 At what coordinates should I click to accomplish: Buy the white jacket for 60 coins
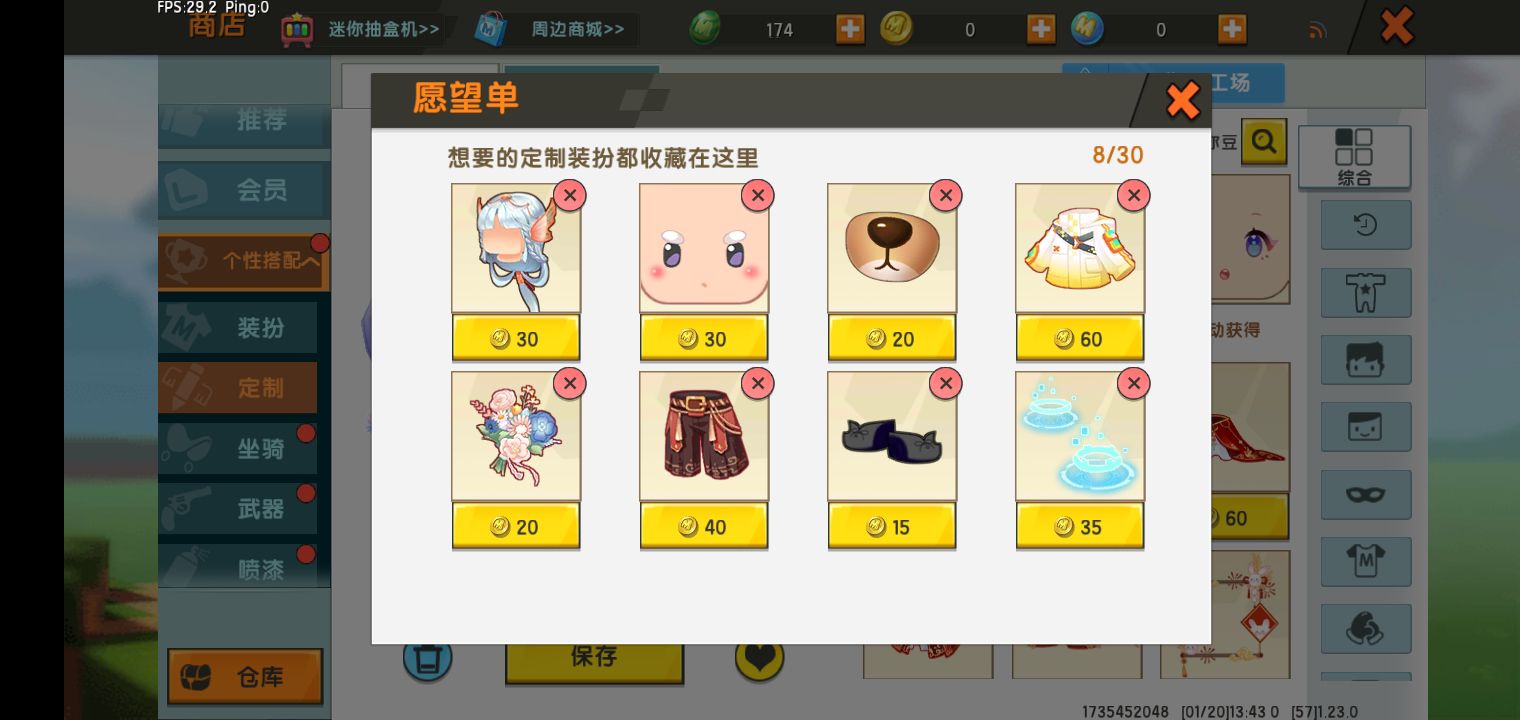click(1080, 339)
